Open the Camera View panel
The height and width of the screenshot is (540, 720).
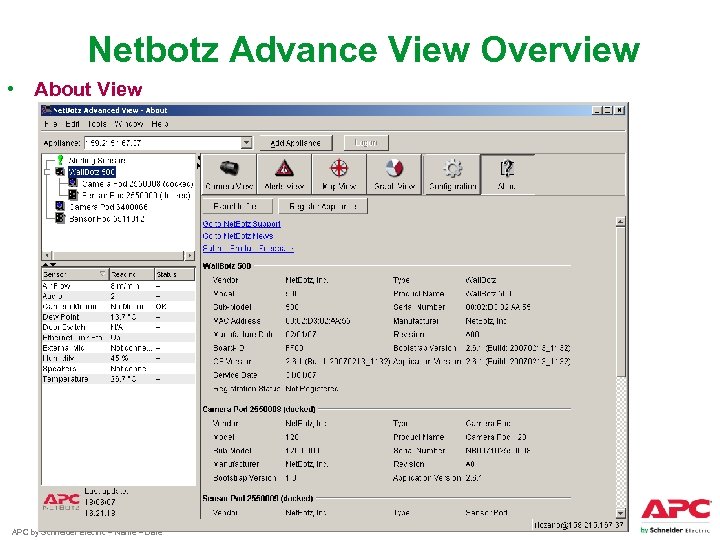point(229,174)
